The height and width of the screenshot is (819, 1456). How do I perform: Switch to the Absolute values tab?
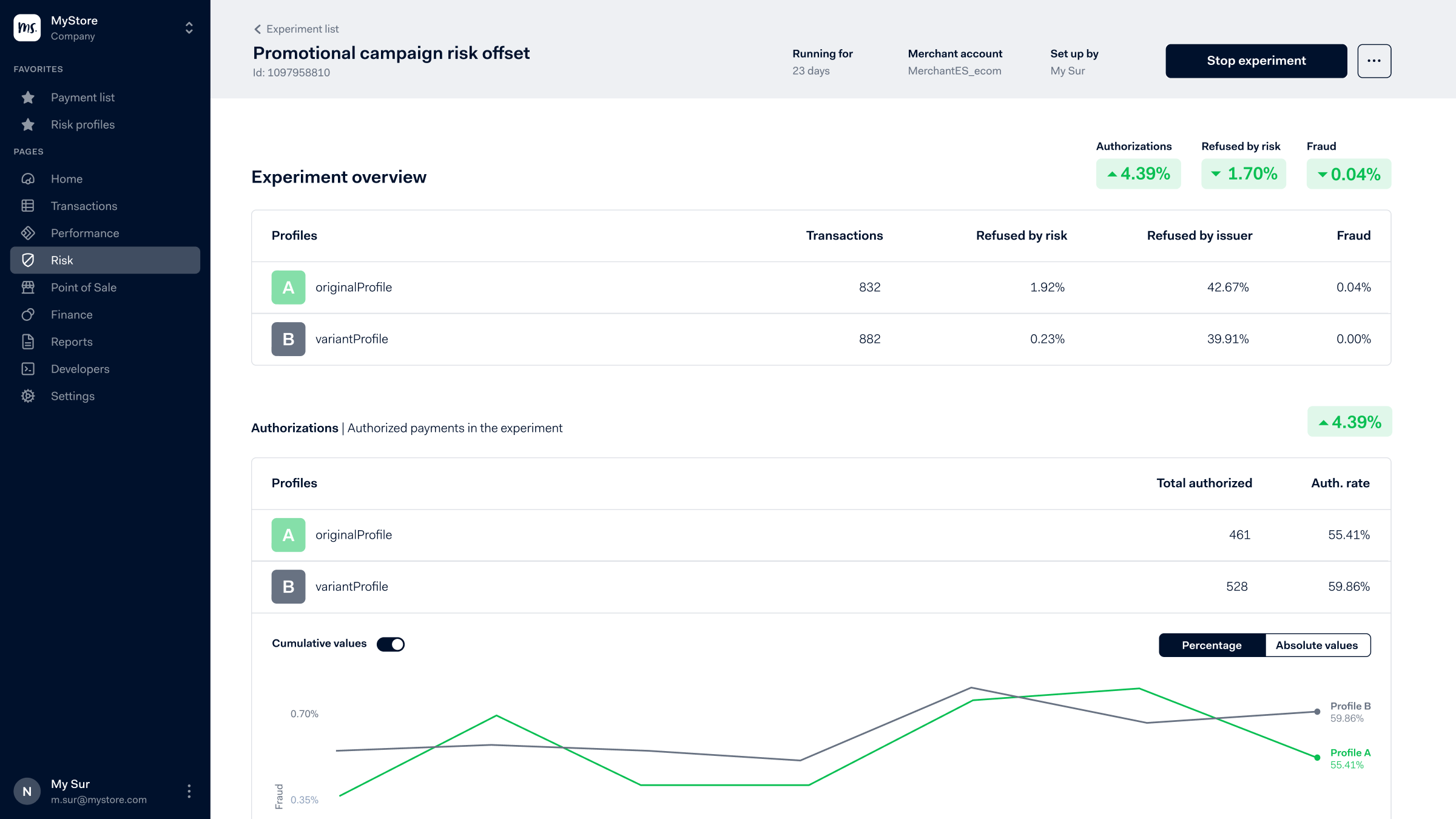[1317, 645]
